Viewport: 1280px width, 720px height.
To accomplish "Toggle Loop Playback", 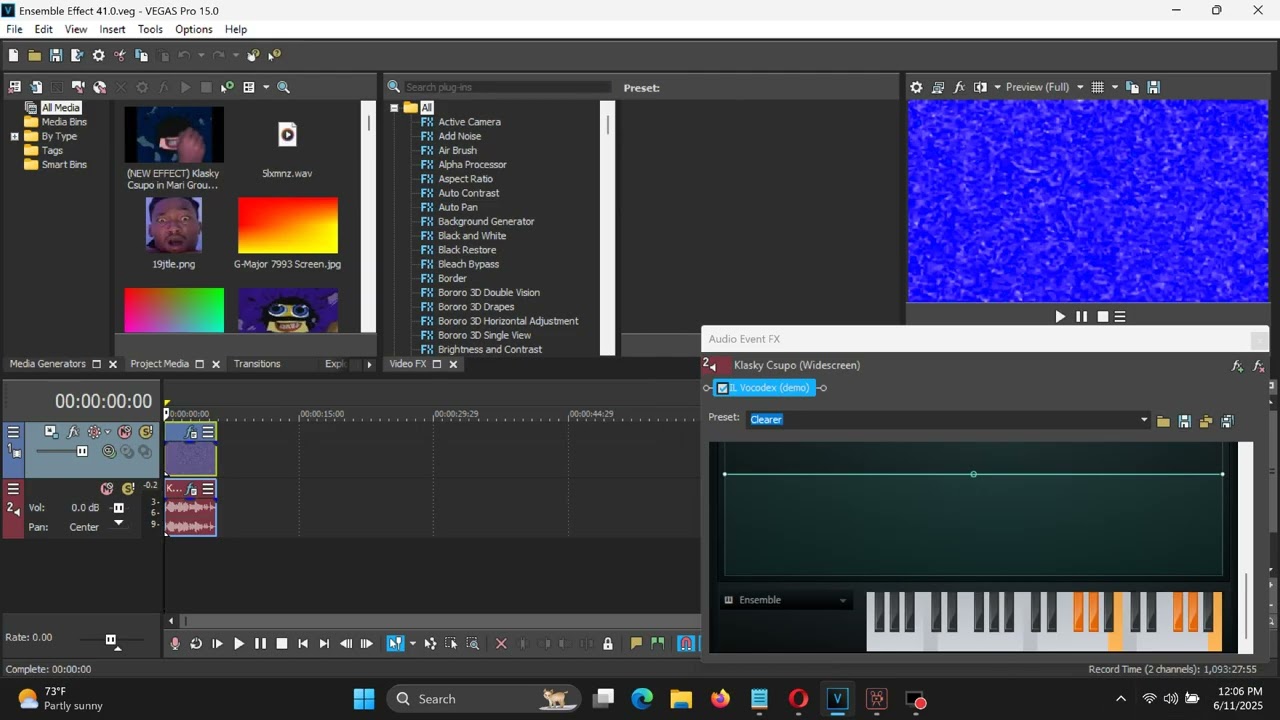I will tap(196, 644).
